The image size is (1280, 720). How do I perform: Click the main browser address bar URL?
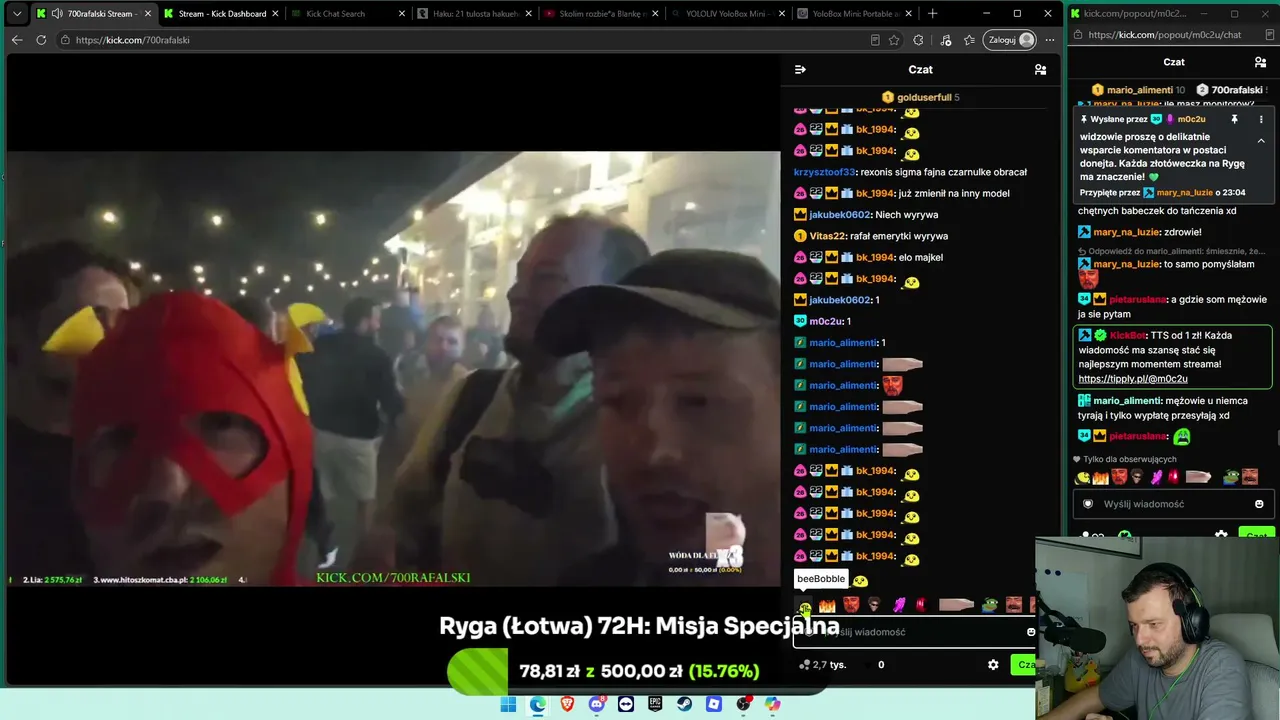pyautogui.click(x=133, y=40)
